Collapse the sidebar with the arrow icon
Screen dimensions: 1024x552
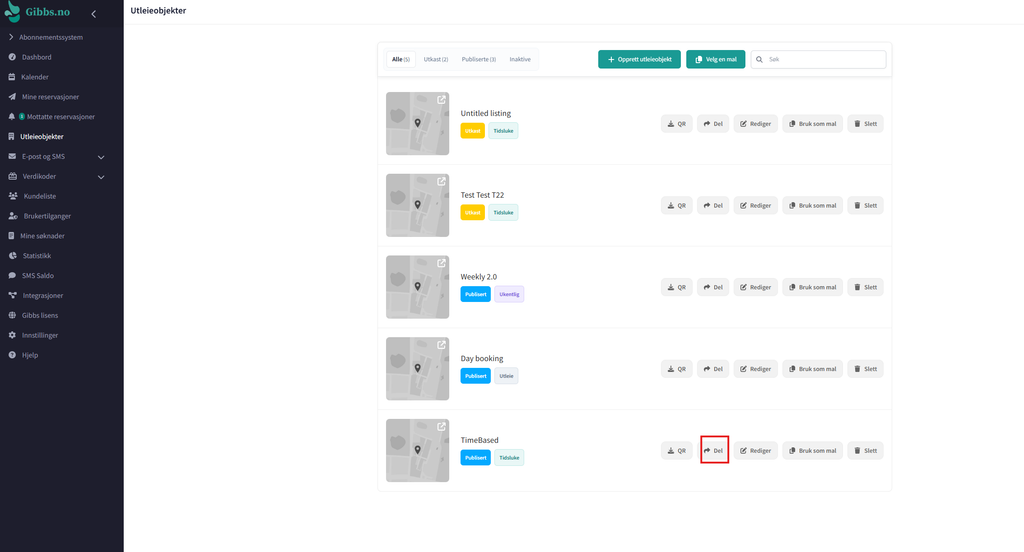click(x=93, y=14)
